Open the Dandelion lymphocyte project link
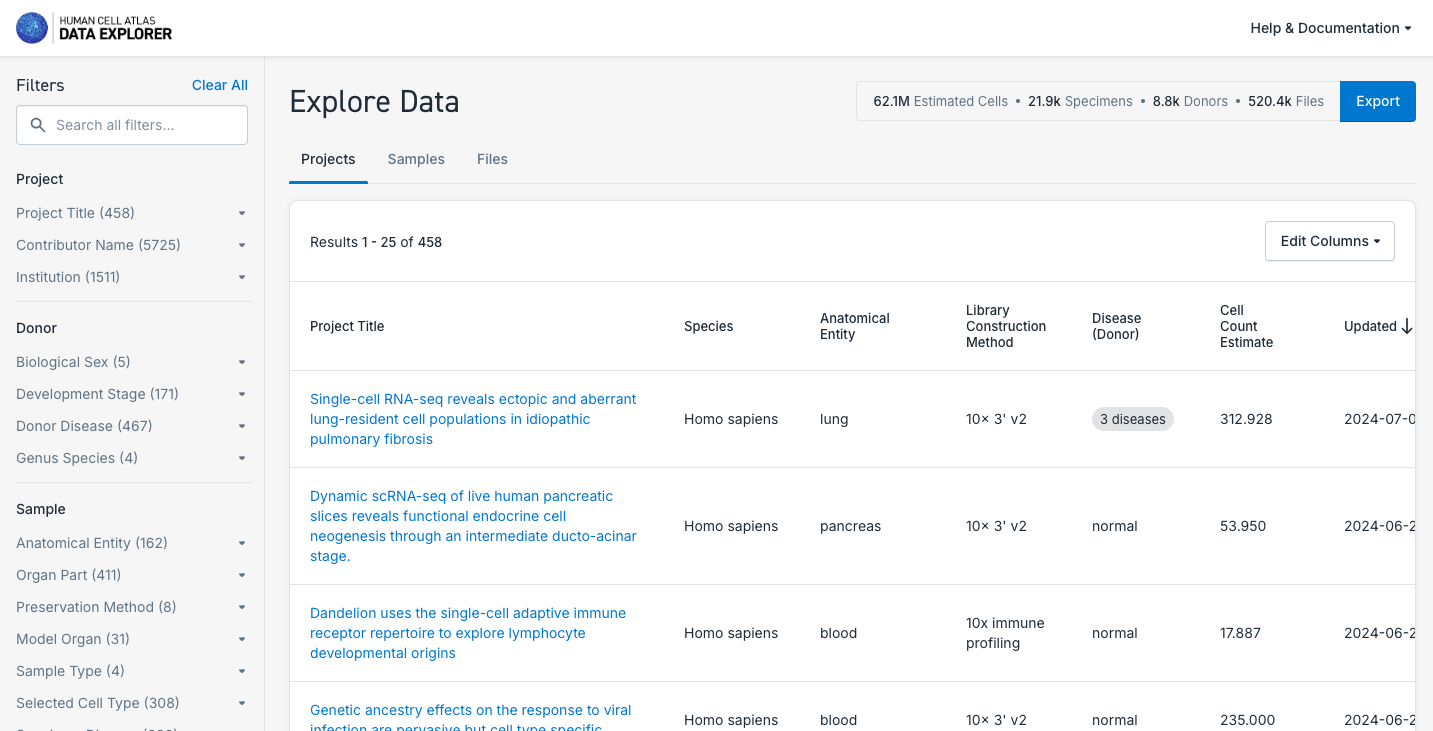This screenshot has height=731, width=1433. point(468,633)
